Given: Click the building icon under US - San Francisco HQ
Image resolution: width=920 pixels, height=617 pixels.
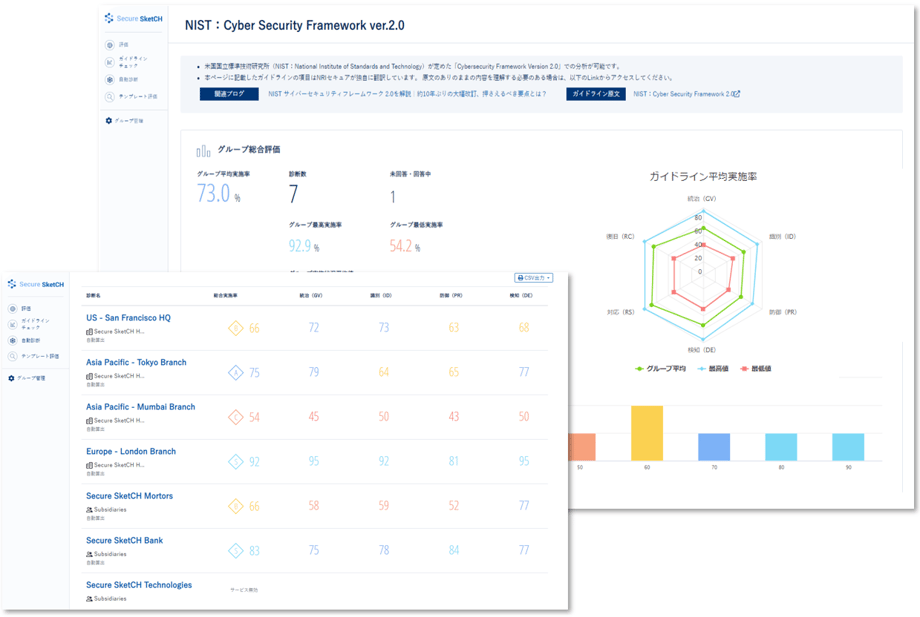Looking at the screenshot, I should (x=89, y=331).
